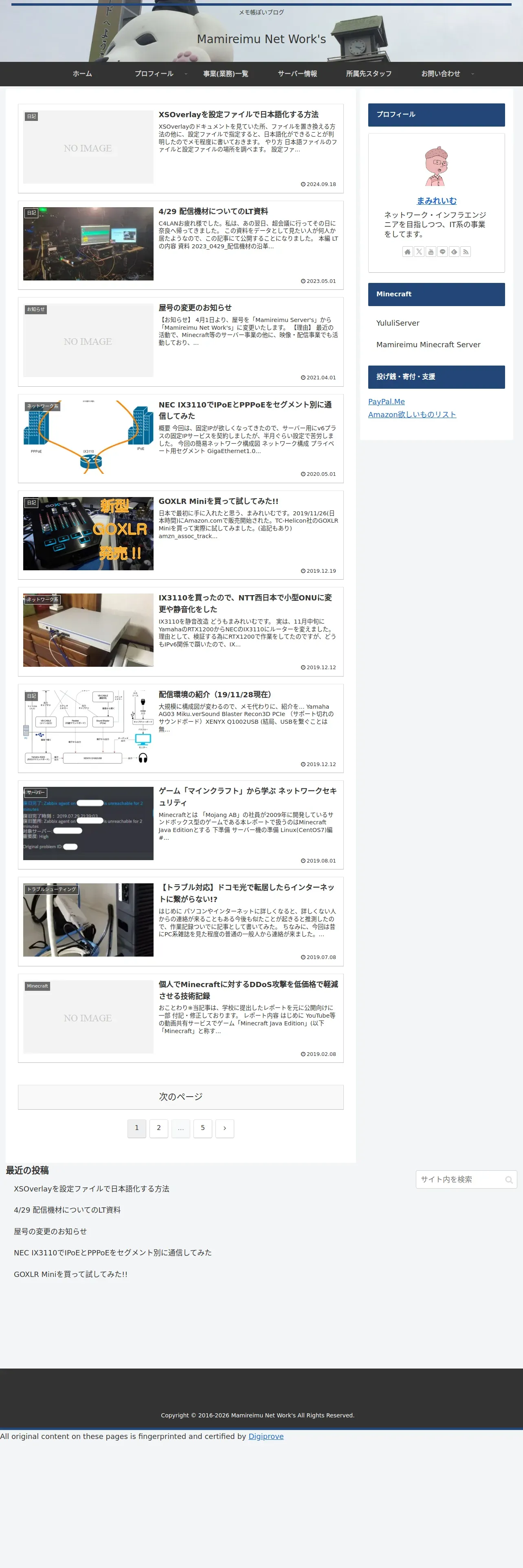Click the IX3110 network diagram thumbnail
Screen dimensions: 523x1568
pyautogui.click(x=88, y=437)
